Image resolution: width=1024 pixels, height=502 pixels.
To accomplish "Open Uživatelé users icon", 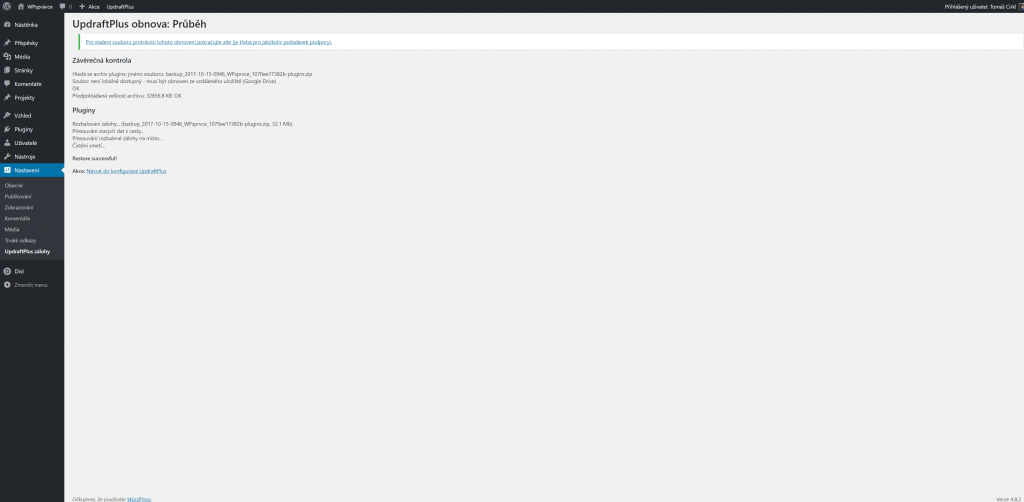I will pos(7,143).
